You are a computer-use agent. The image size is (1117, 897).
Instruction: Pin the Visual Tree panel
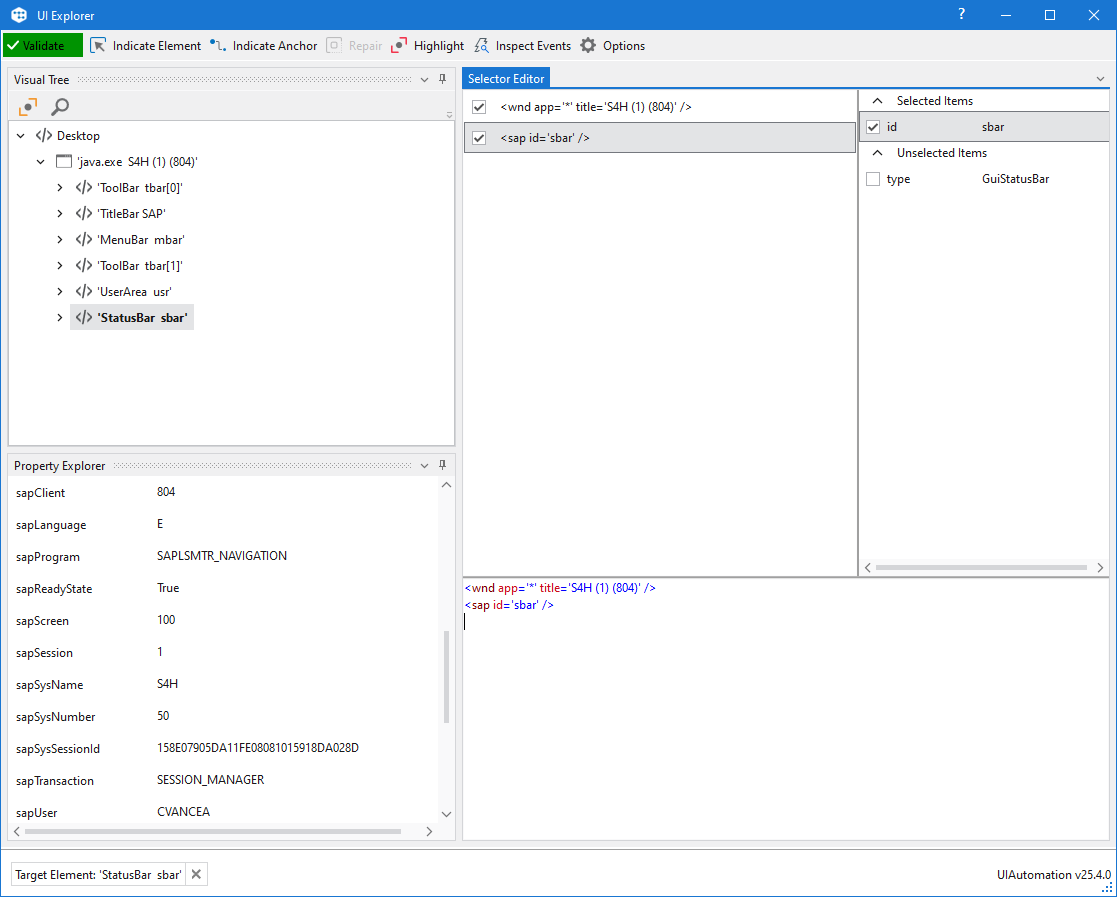(441, 79)
